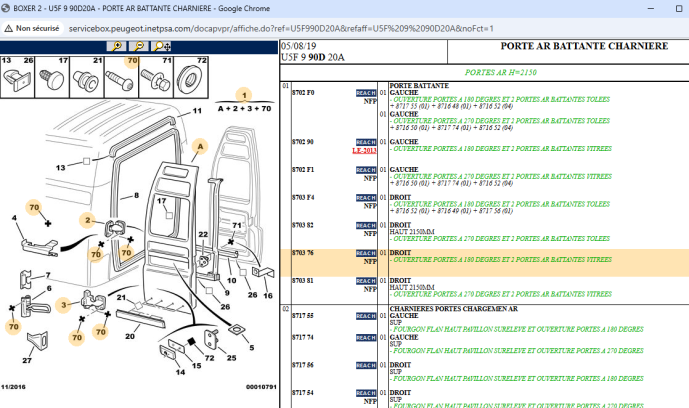Select the zoom and pan tool icon
689x408 pixels.
coord(161,46)
